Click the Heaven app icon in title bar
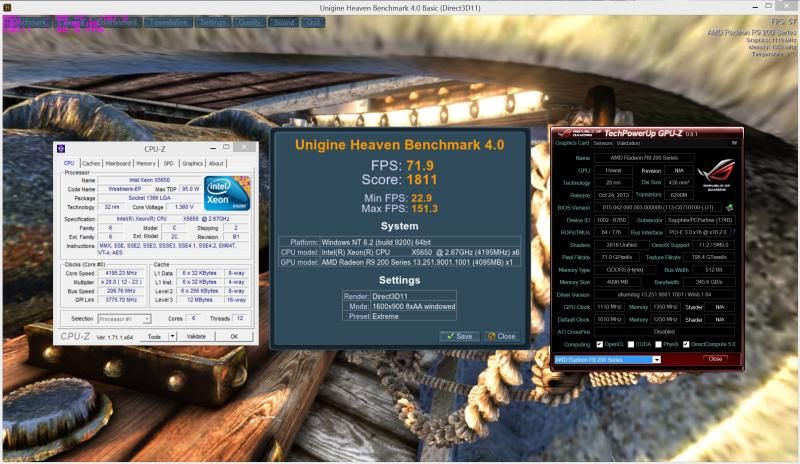The image size is (800, 464). pyautogui.click(x=7, y=7)
